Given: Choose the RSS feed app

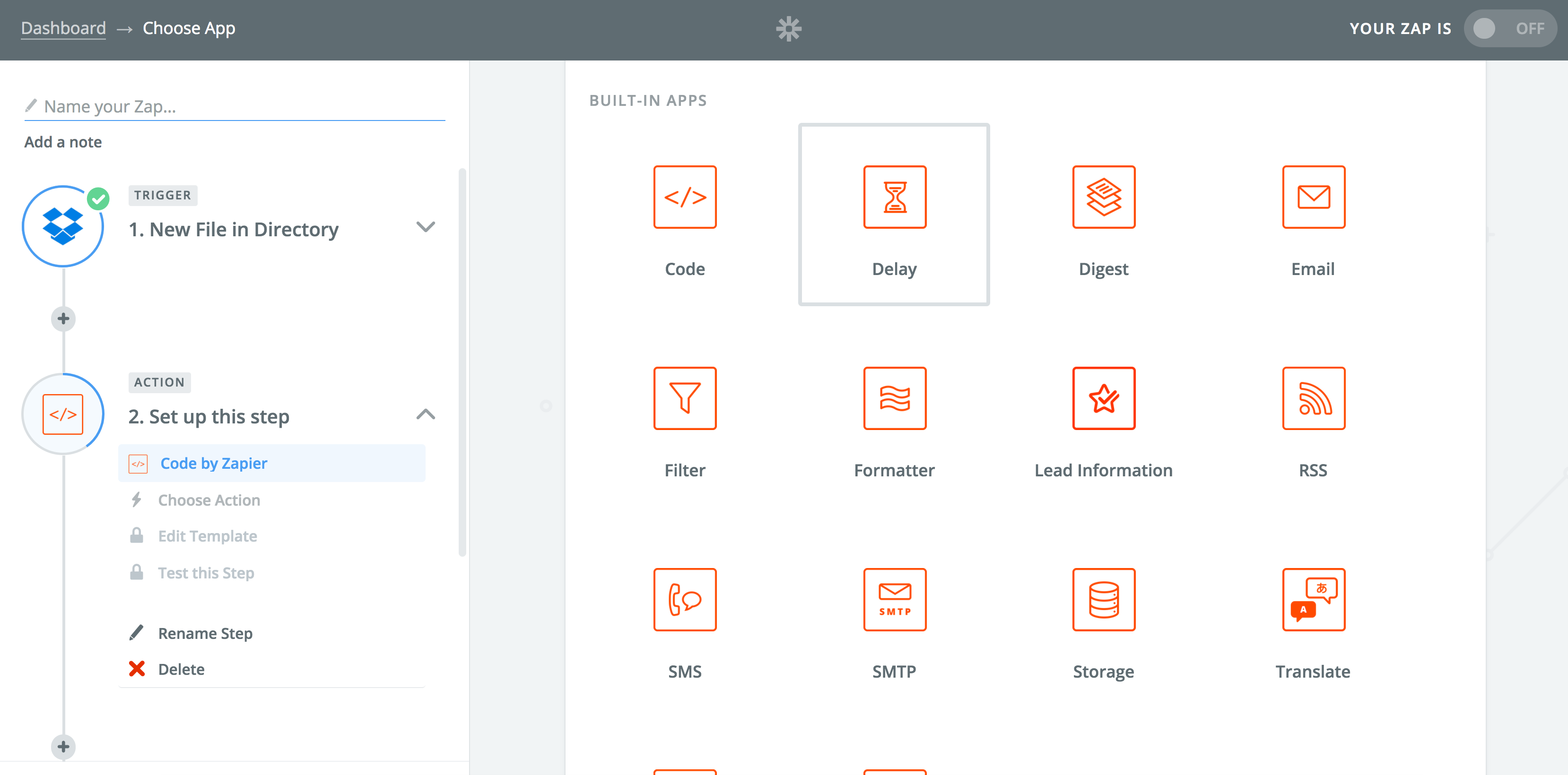Looking at the screenshot, I should pos(1313,398).
